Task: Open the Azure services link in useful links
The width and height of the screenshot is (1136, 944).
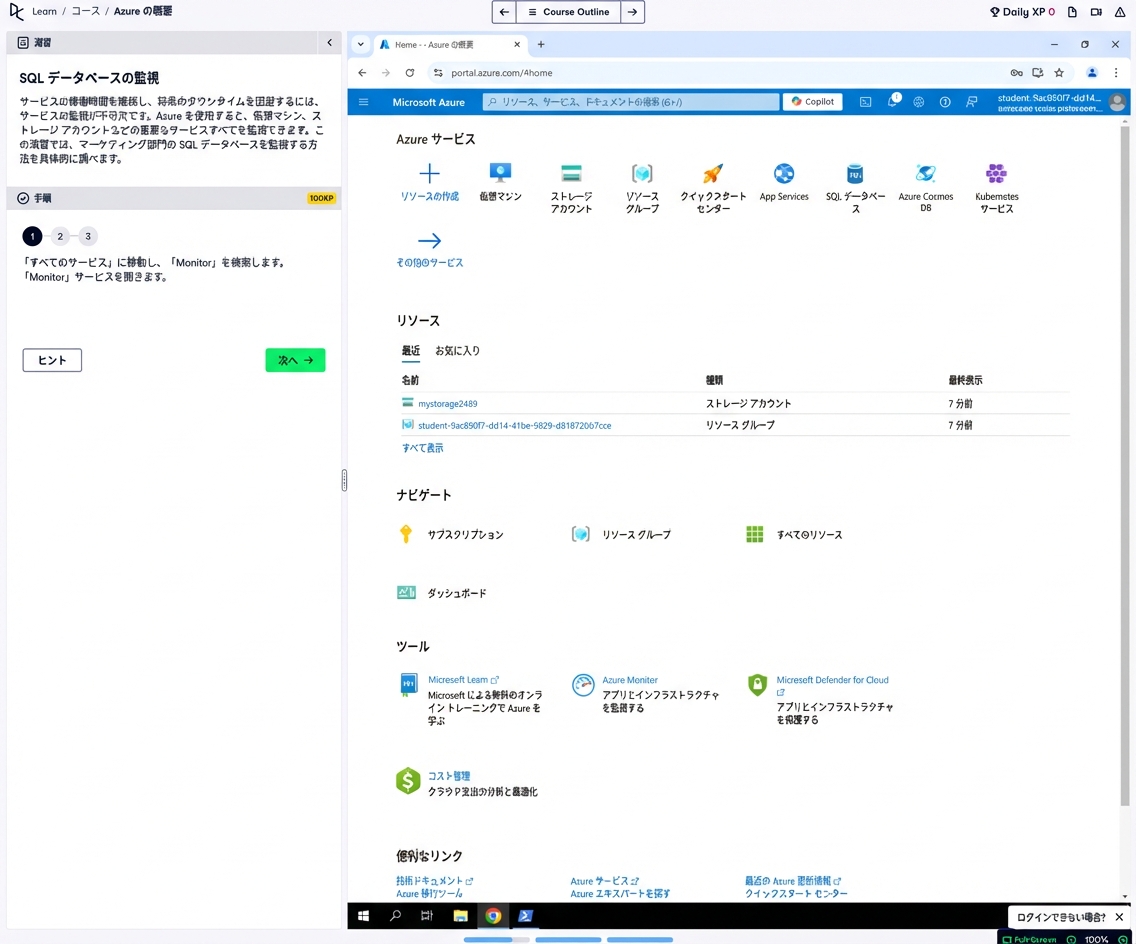Action: [604, 881]
